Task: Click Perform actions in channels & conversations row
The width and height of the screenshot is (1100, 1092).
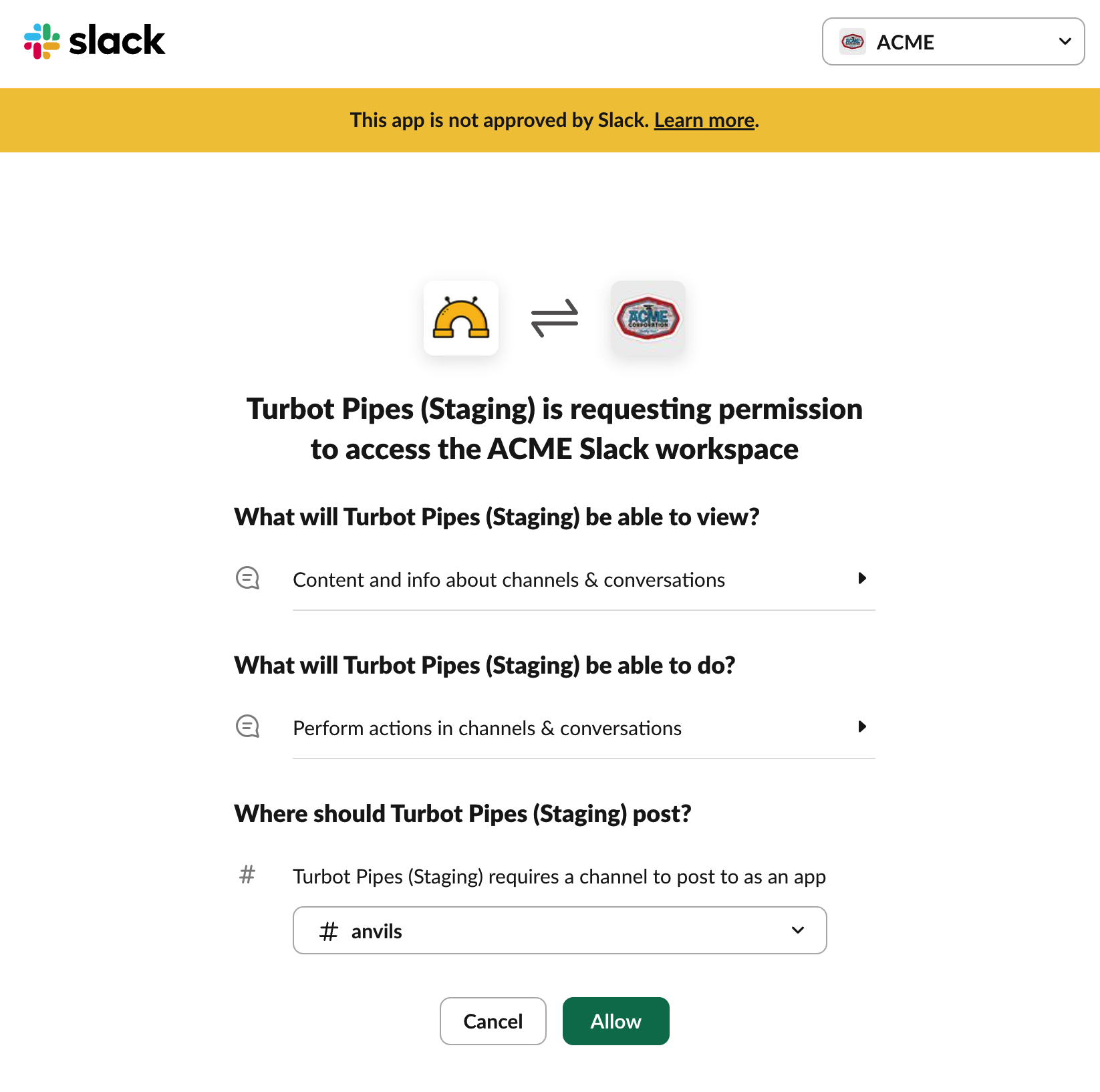Action: click(x=487, y=728)
